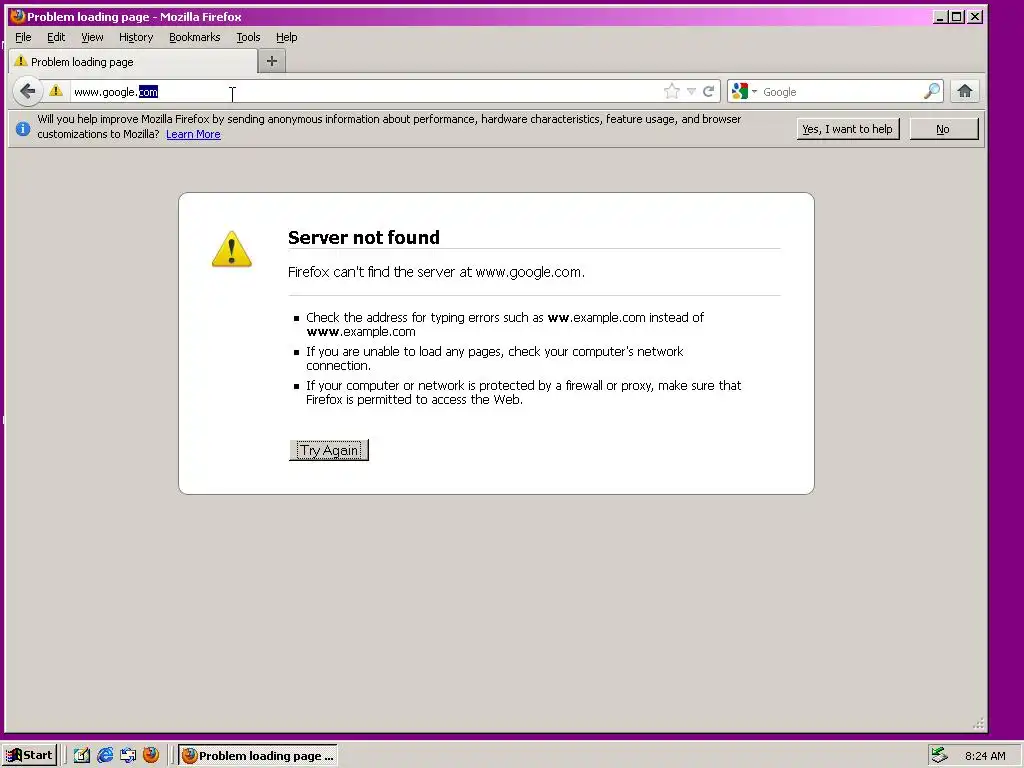Decline telemetry with the No button
The height and width of the screenshot is (768, 1024).
click(943, 129)
